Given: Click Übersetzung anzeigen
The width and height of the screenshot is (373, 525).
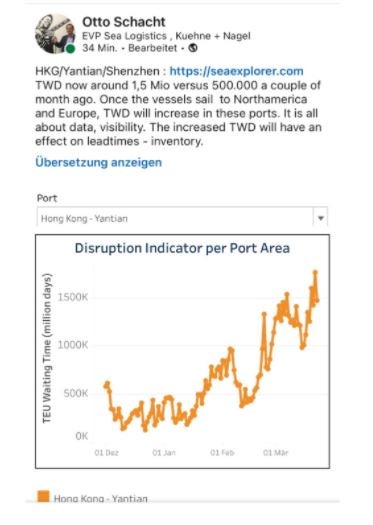Looking at the screenshot, I should pos(98,162).
